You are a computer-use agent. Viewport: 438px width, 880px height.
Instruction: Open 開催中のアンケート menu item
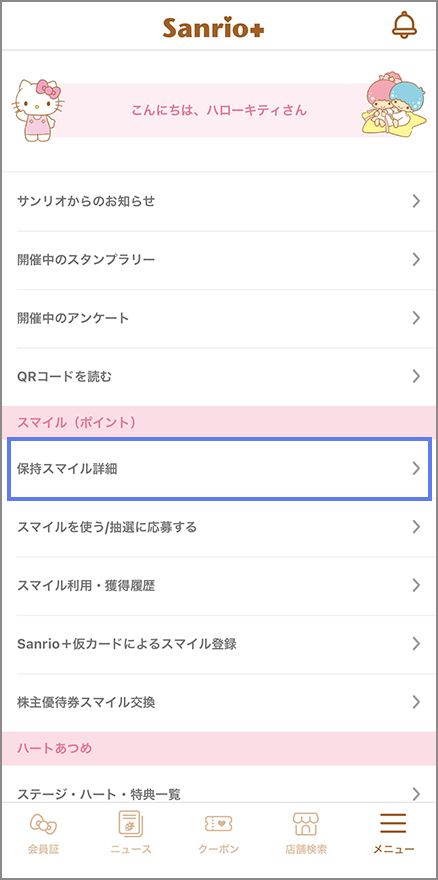click(219, 318)
